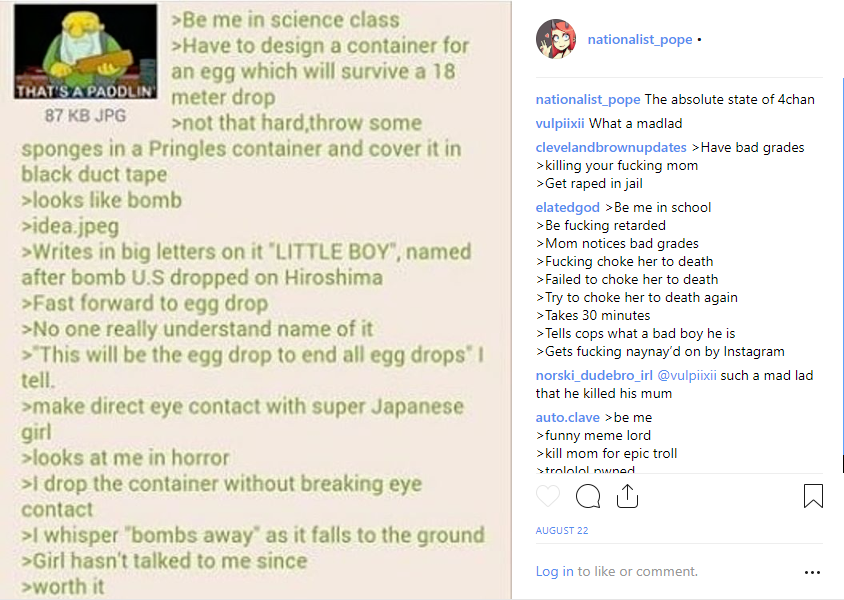Click the 4chan greentext post image

[256, 300]
